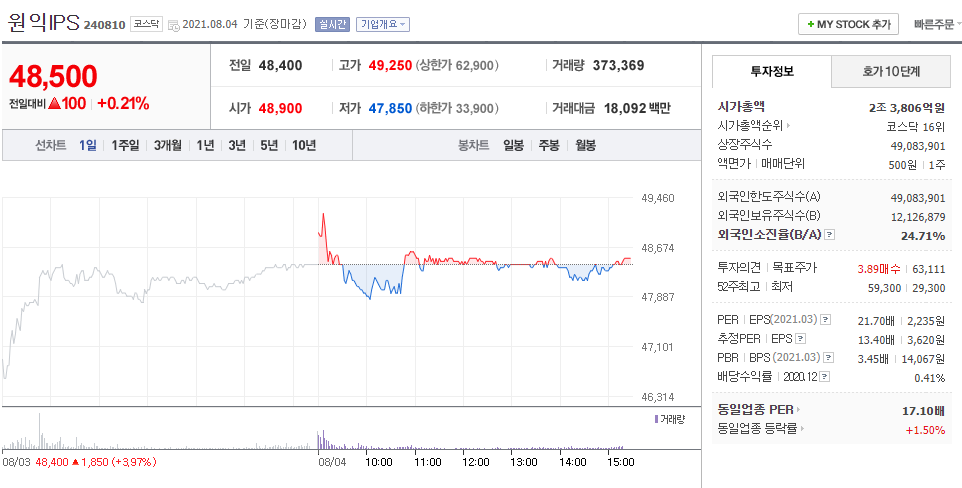This screenshot has width=962, height=488.
Task: Click the 동일업종 등락률 value +1.50%
Action: [925, 430]
